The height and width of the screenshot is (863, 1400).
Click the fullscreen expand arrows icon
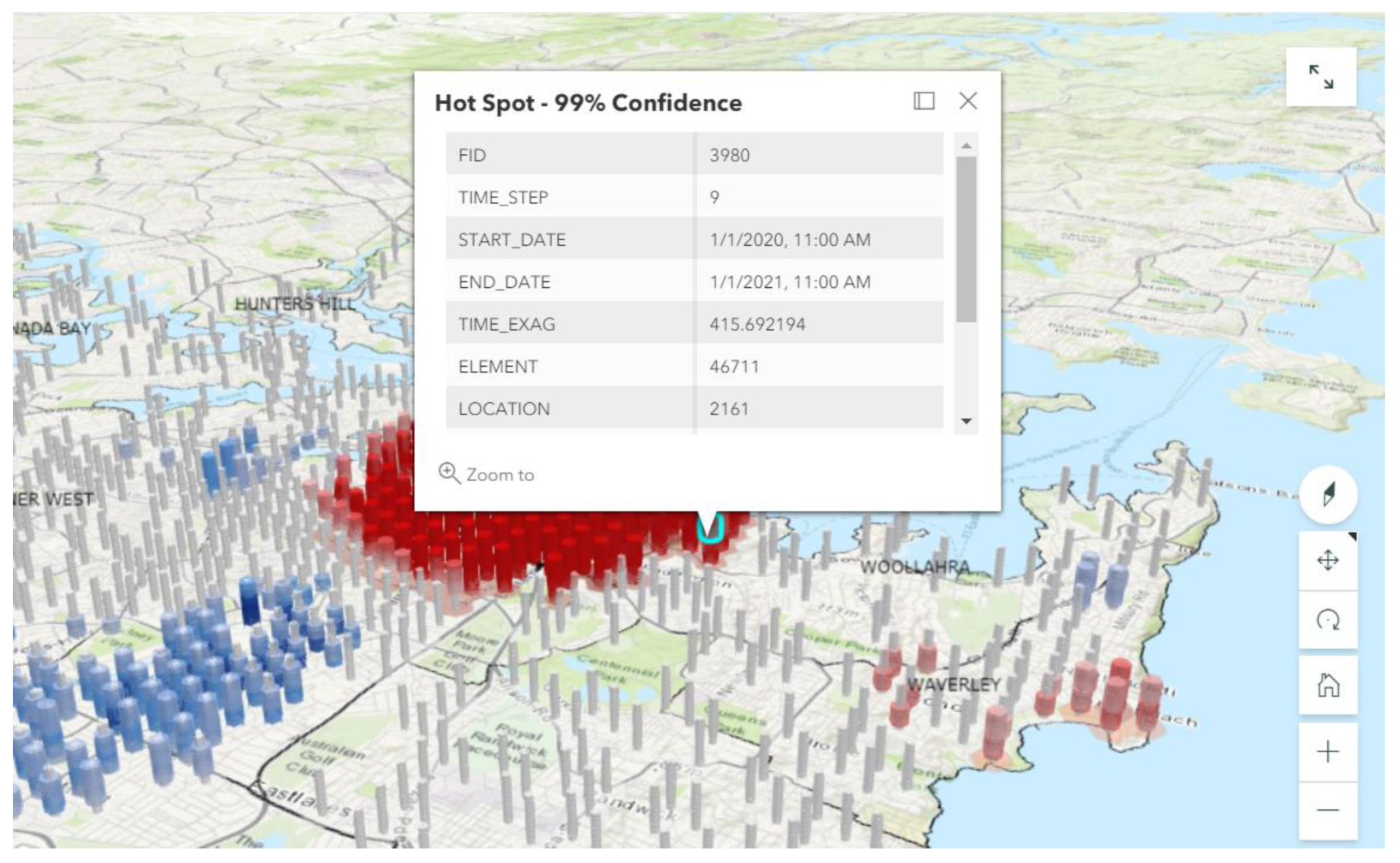[x=1320, y=77]
